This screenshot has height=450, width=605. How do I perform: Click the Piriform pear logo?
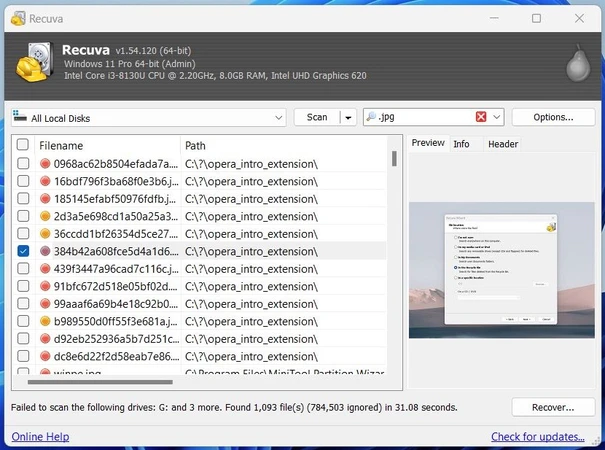click(580, 61)
